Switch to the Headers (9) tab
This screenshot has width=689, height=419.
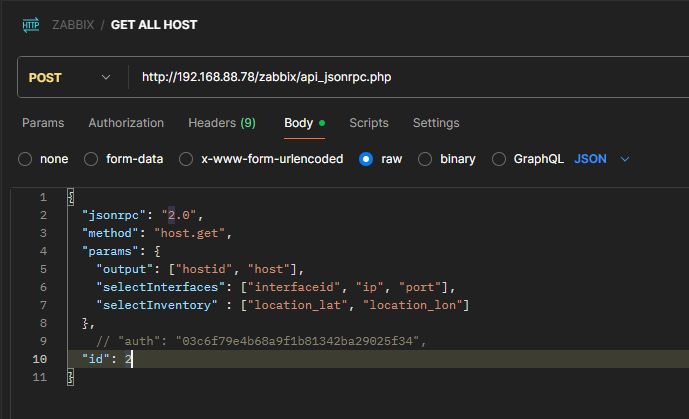pos(221,123)
